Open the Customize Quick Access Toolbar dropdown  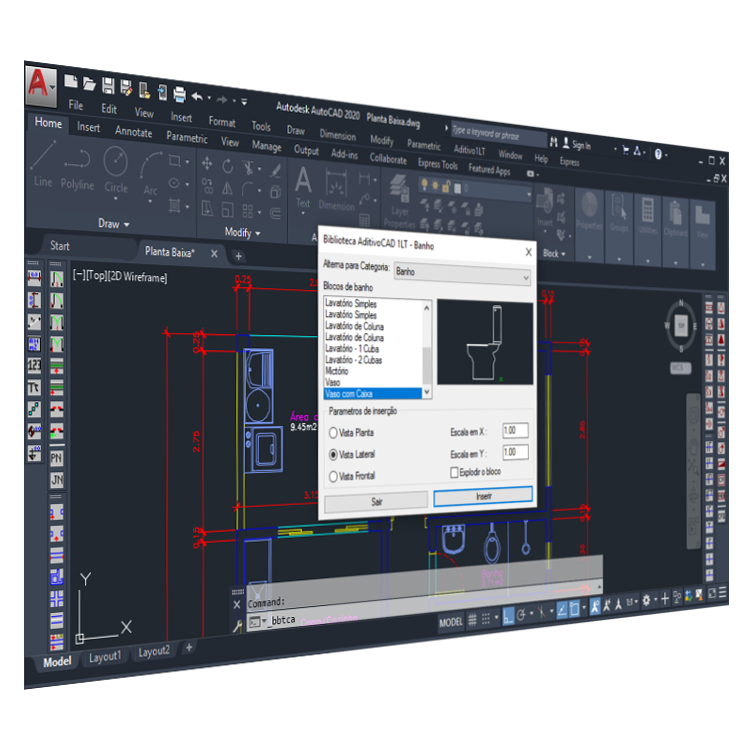244,101
